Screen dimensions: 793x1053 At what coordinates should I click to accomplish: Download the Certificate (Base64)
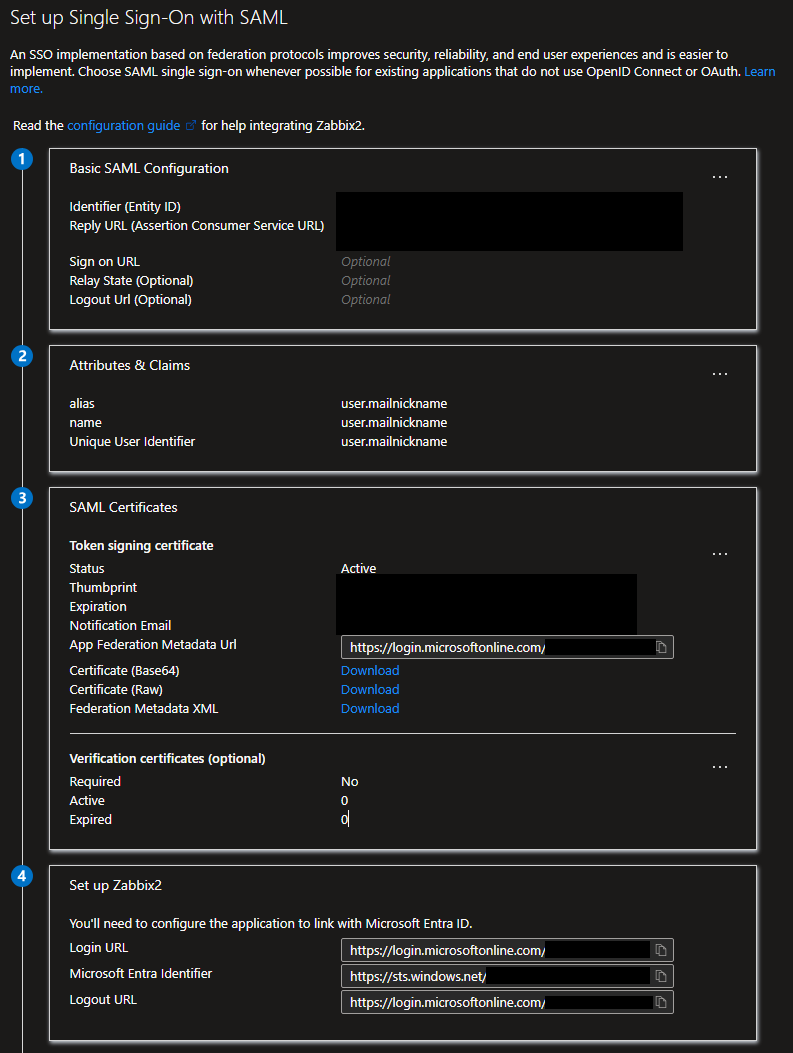[370, 671]
